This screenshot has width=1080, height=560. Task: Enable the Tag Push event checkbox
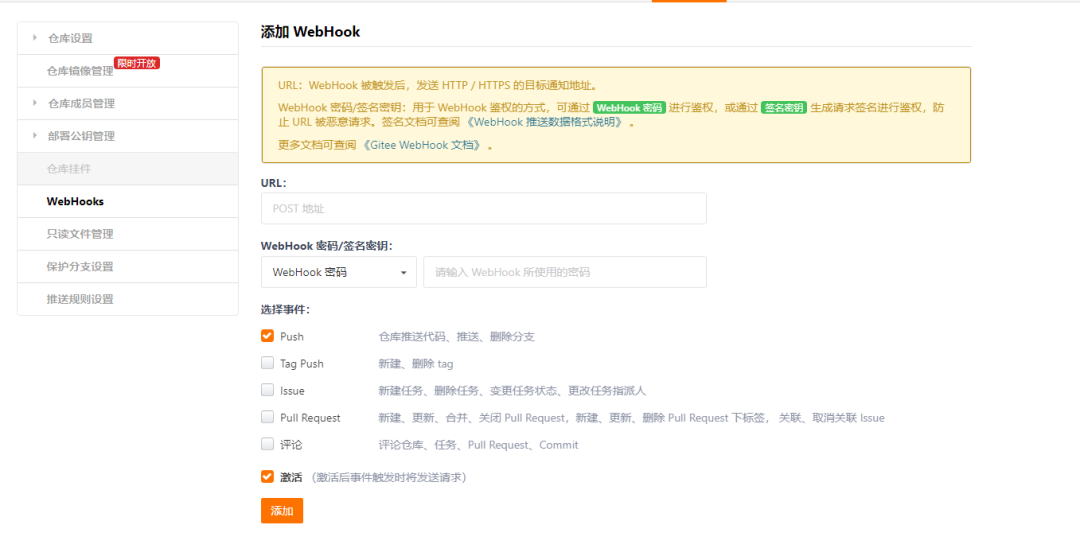coord(267,363)
